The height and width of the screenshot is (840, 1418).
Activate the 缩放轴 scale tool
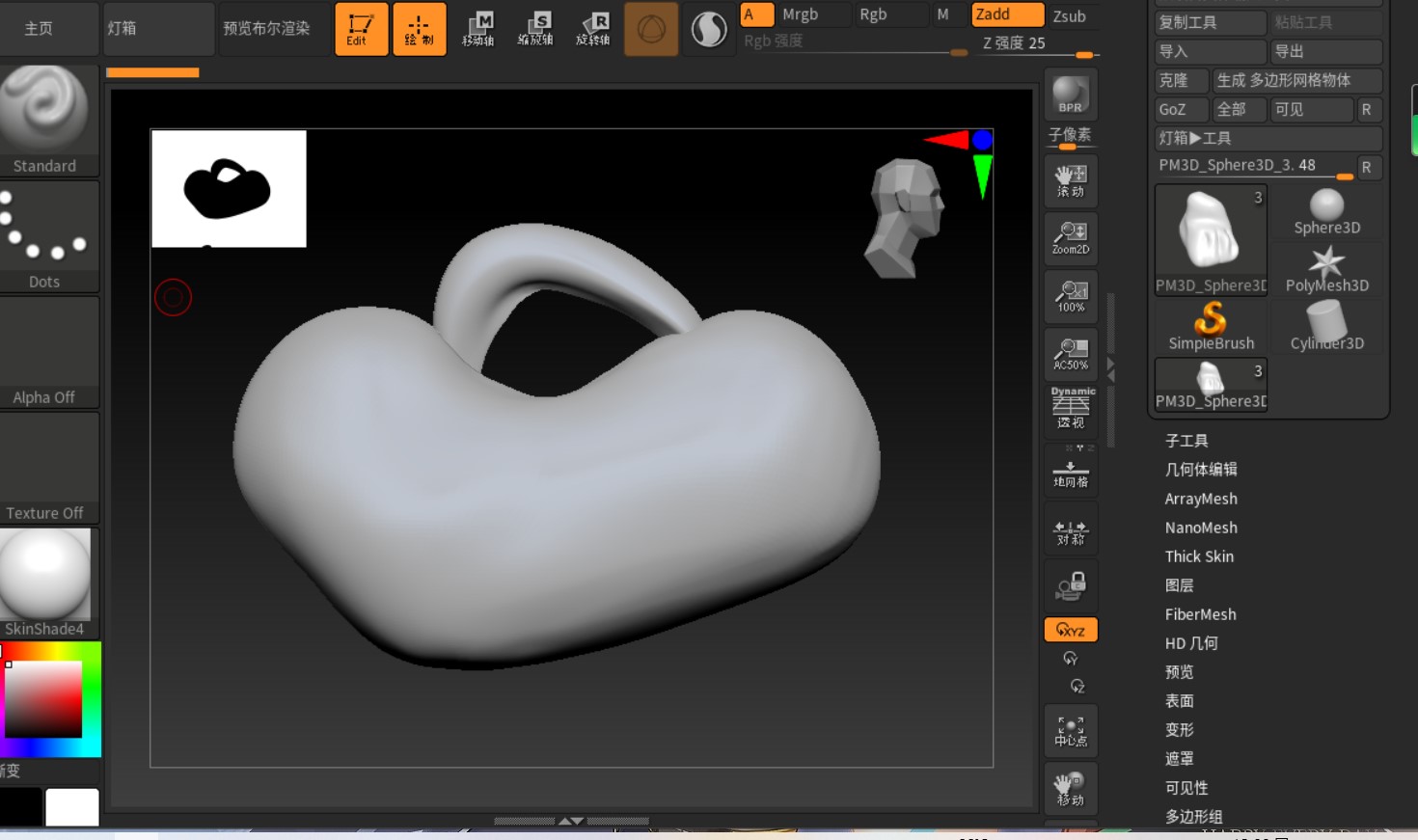(535, 29)
